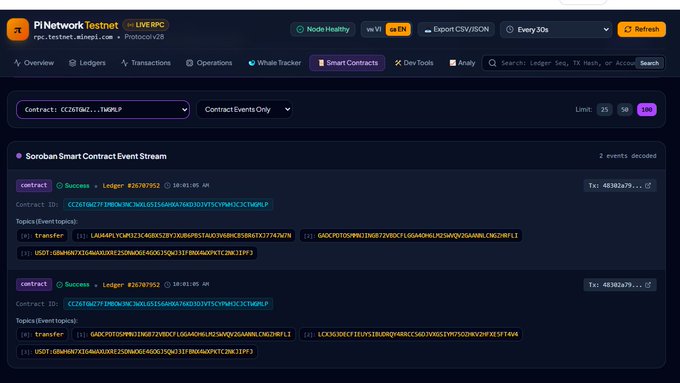Click the second event's contract badge
Viewport: 680px width, 383px height.
34,284
